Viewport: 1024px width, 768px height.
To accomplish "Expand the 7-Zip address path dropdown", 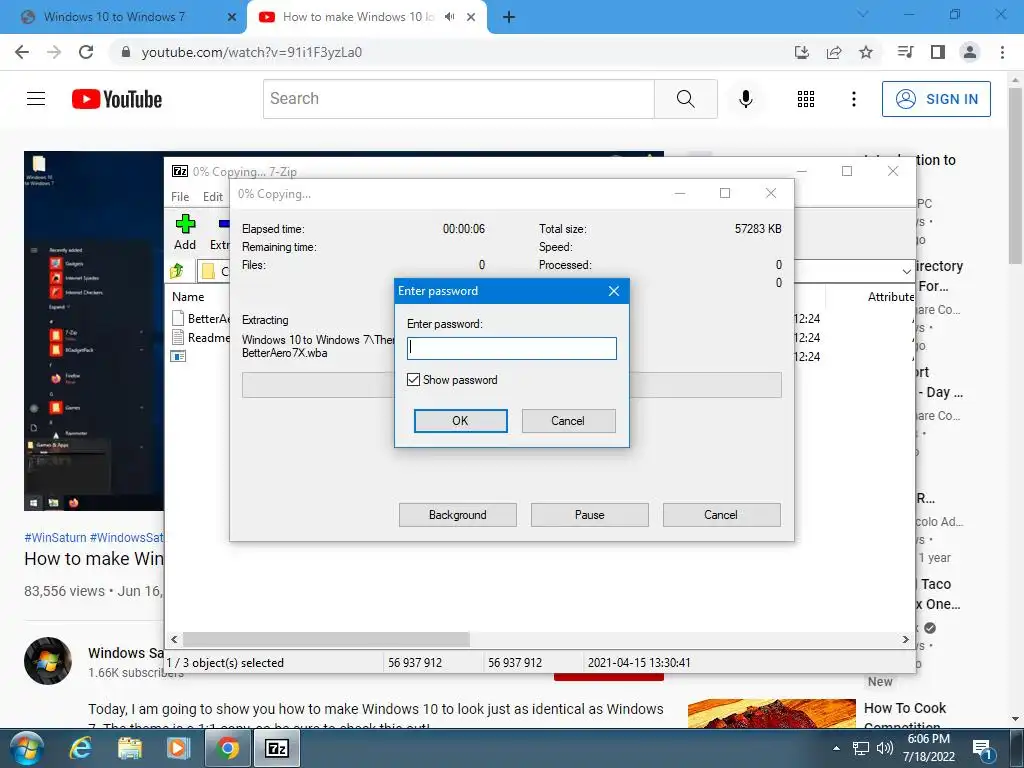I will pyautogui.click(x=906, y=270).
